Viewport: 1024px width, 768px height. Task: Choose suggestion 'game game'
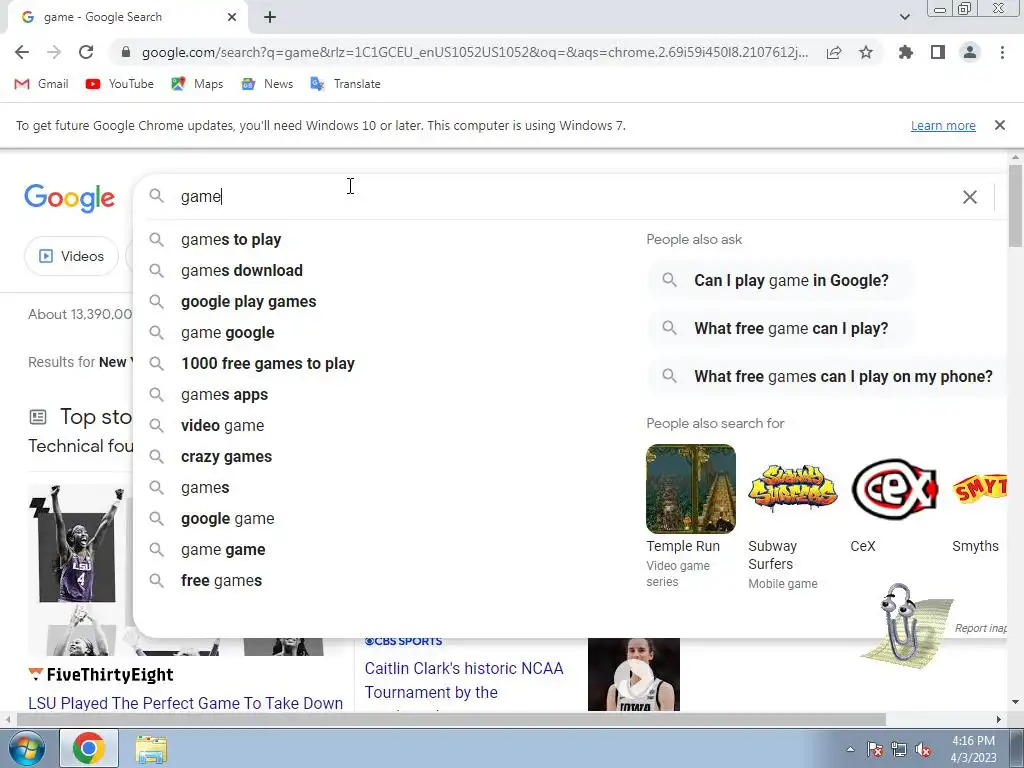223,550
